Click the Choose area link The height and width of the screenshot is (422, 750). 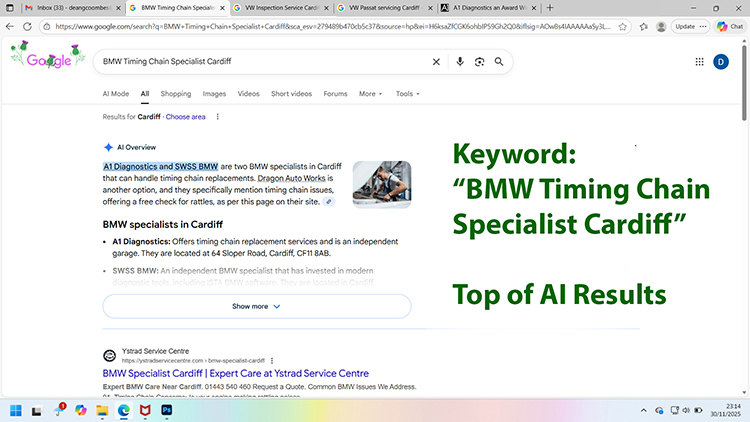point(185,117)
